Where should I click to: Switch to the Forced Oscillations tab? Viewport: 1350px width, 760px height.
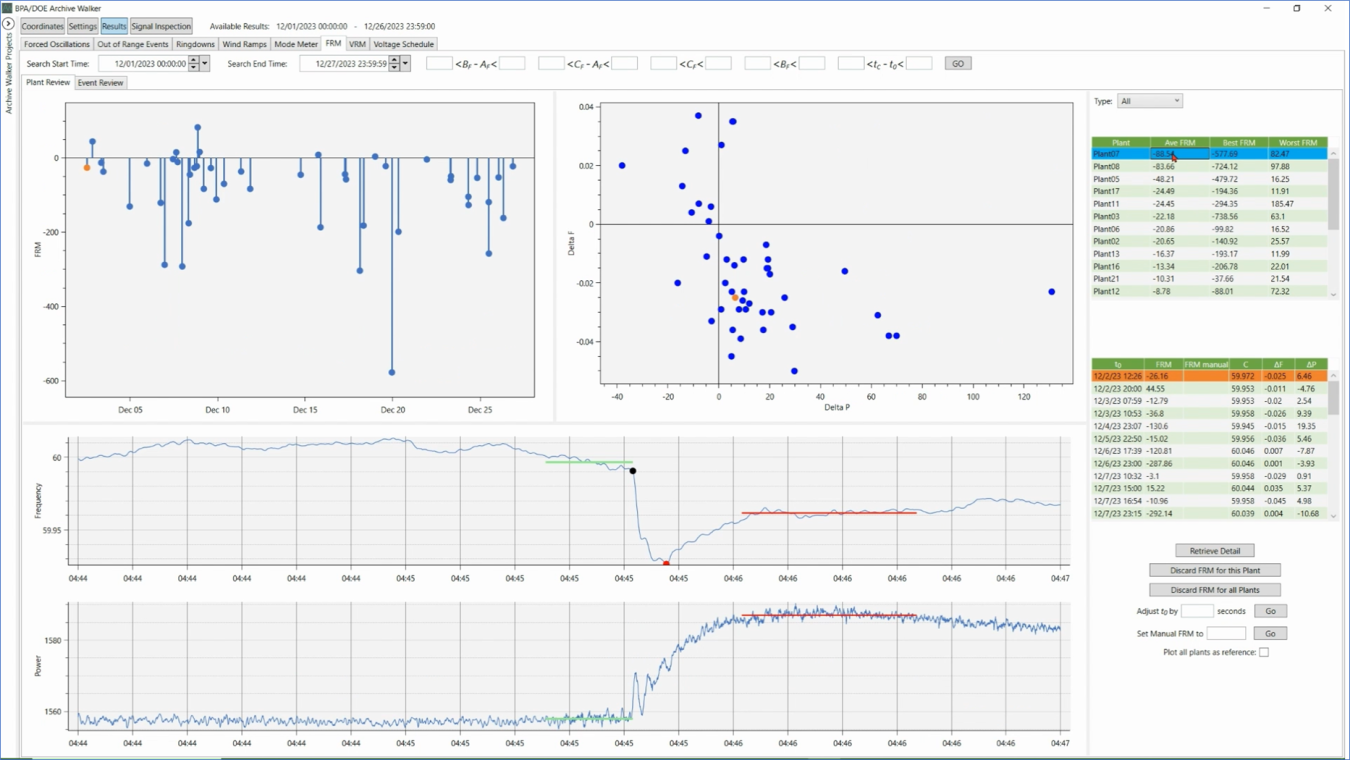56,44
